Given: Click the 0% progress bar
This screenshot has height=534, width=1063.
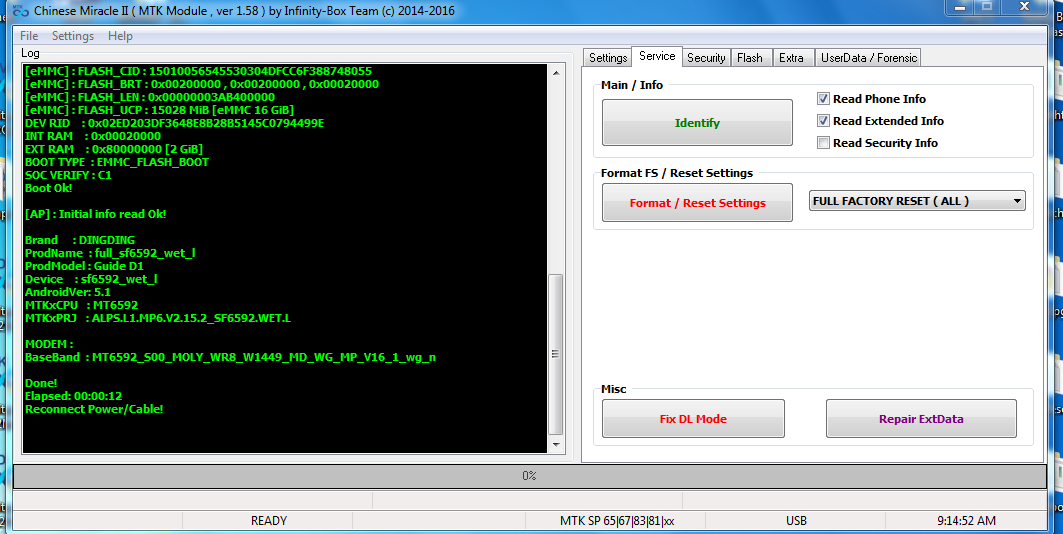Looking at the screenshot, I should click(529, 476).
